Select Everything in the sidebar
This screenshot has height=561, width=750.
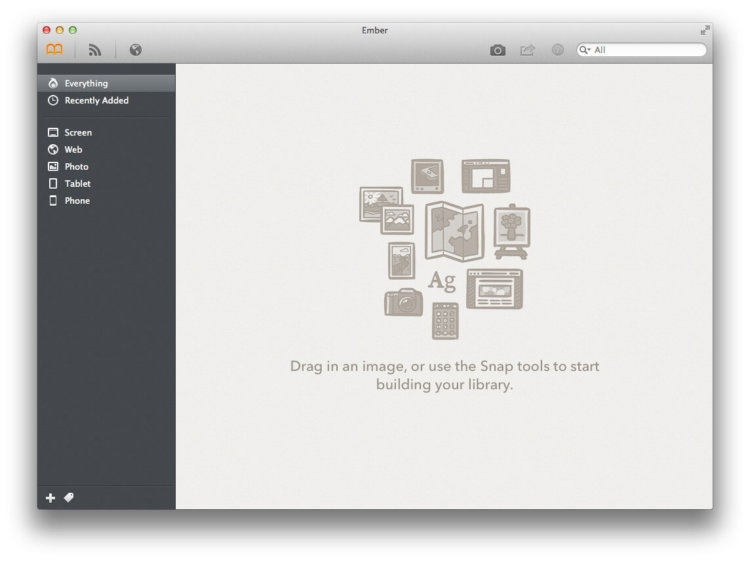[107, 83]
